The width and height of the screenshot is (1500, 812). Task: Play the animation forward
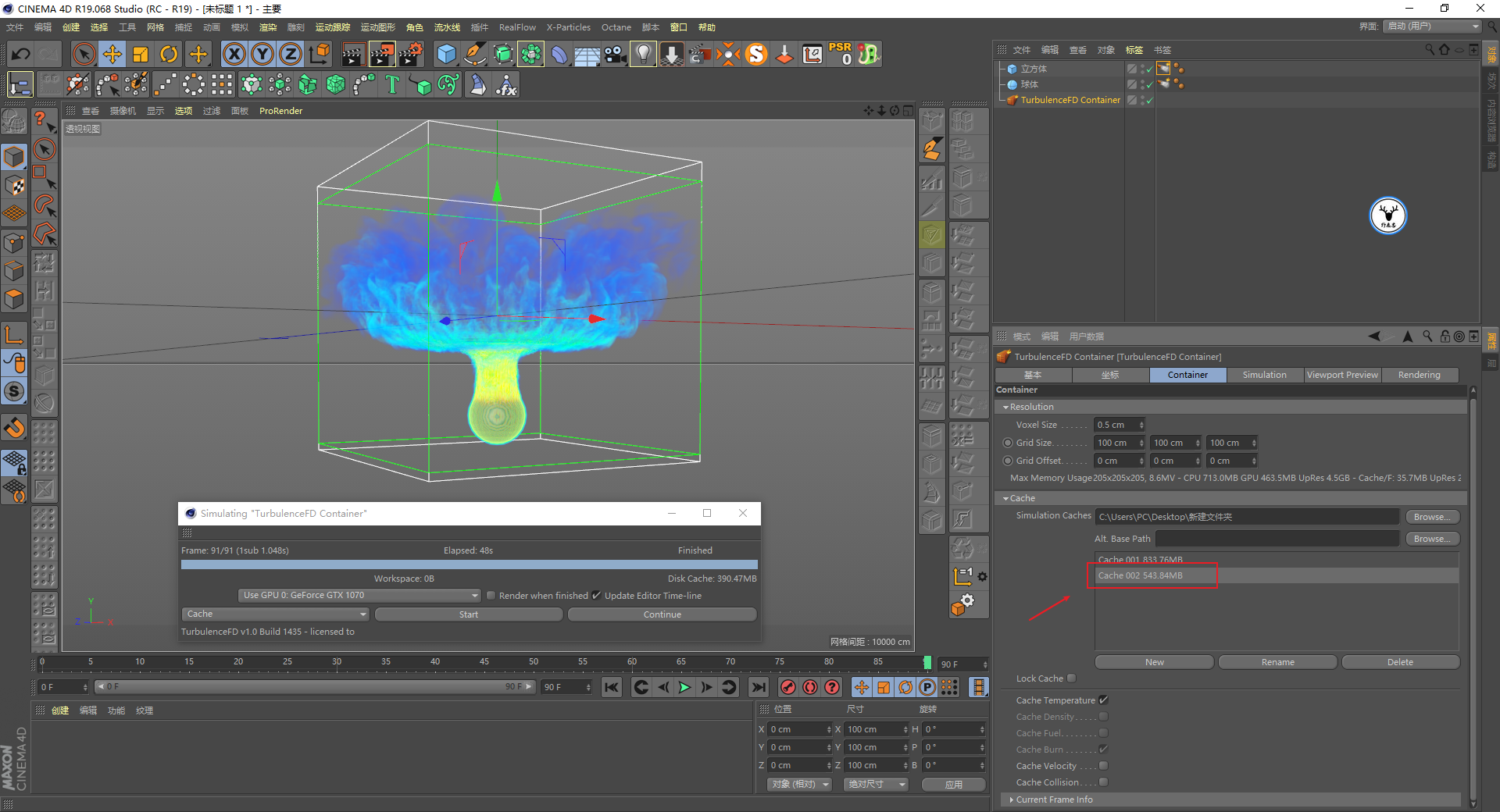pos(684,687)
